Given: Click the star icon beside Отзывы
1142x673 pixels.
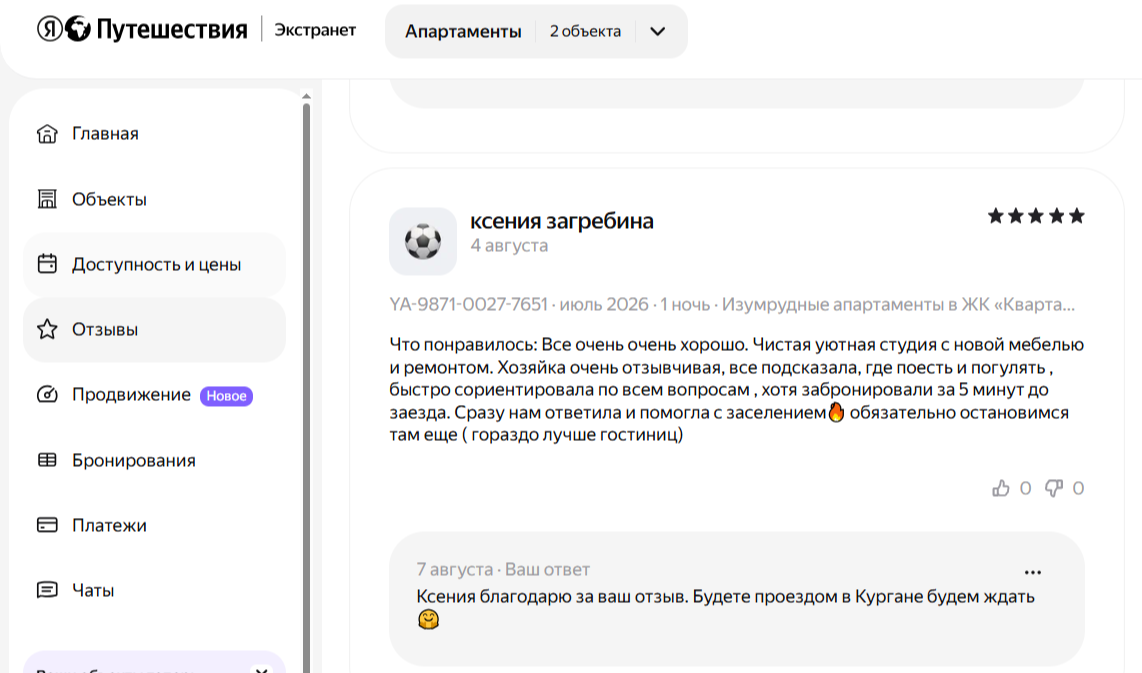Looking at the screenshot, I should [47, 329].
